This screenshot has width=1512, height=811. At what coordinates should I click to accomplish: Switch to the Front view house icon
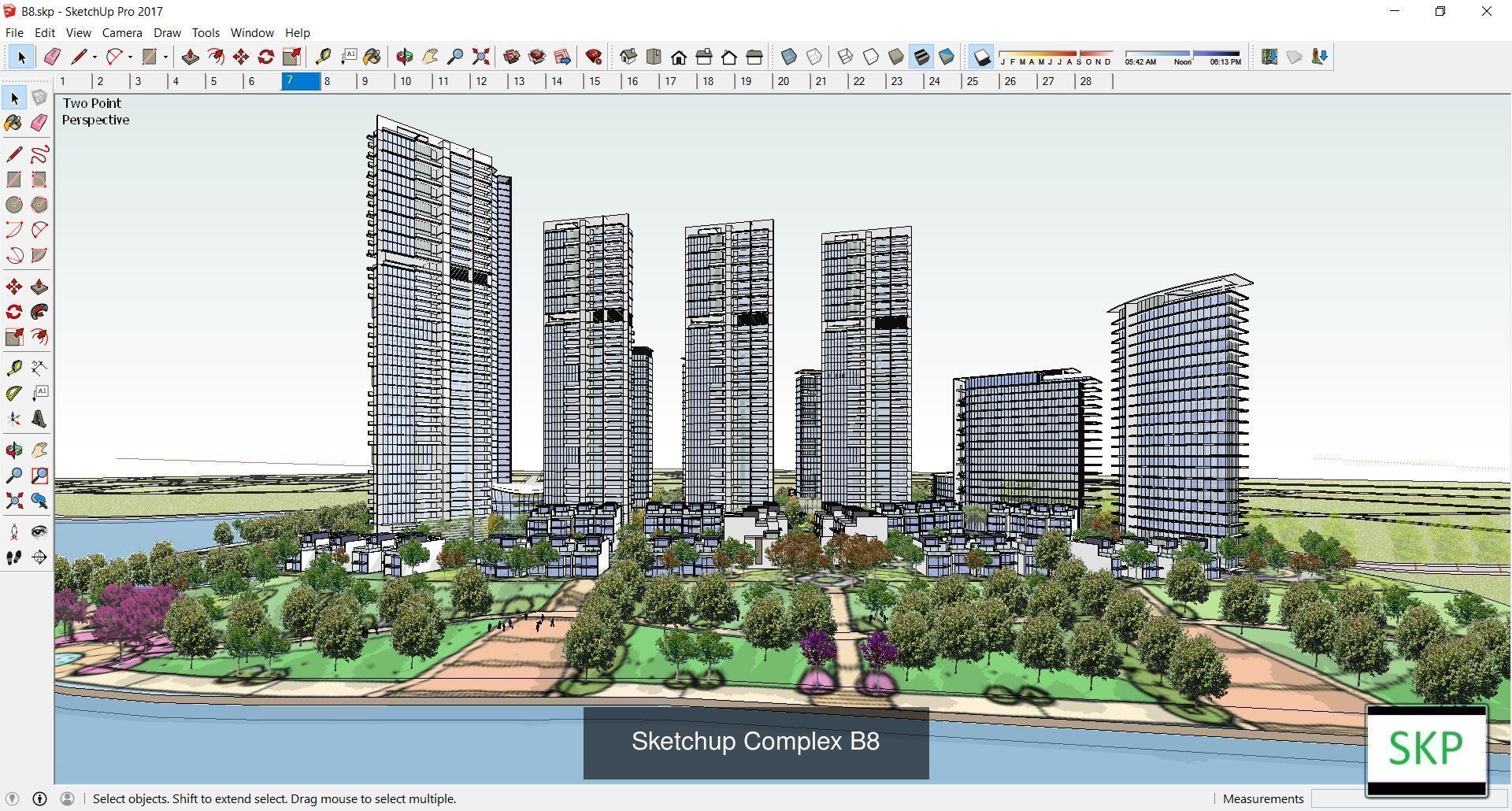click(679, 57)
